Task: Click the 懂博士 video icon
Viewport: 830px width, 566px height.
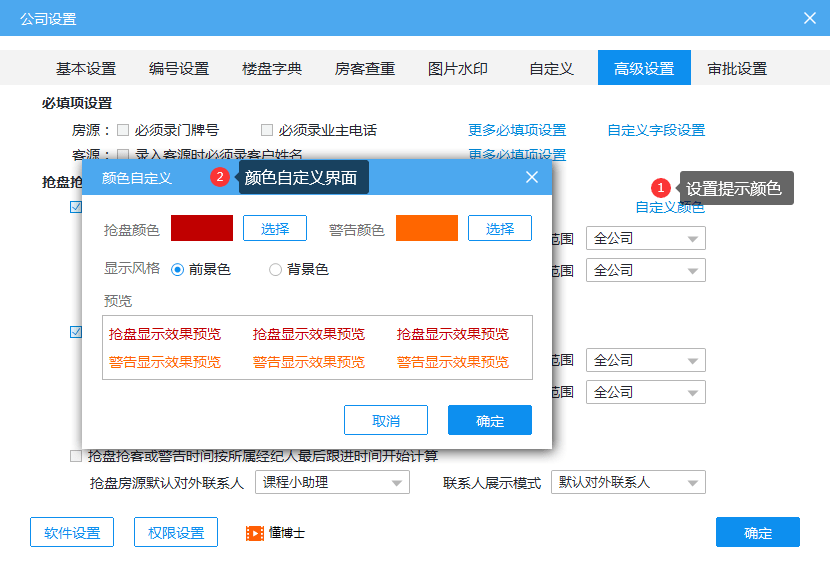Action: (x=255, y=533)
